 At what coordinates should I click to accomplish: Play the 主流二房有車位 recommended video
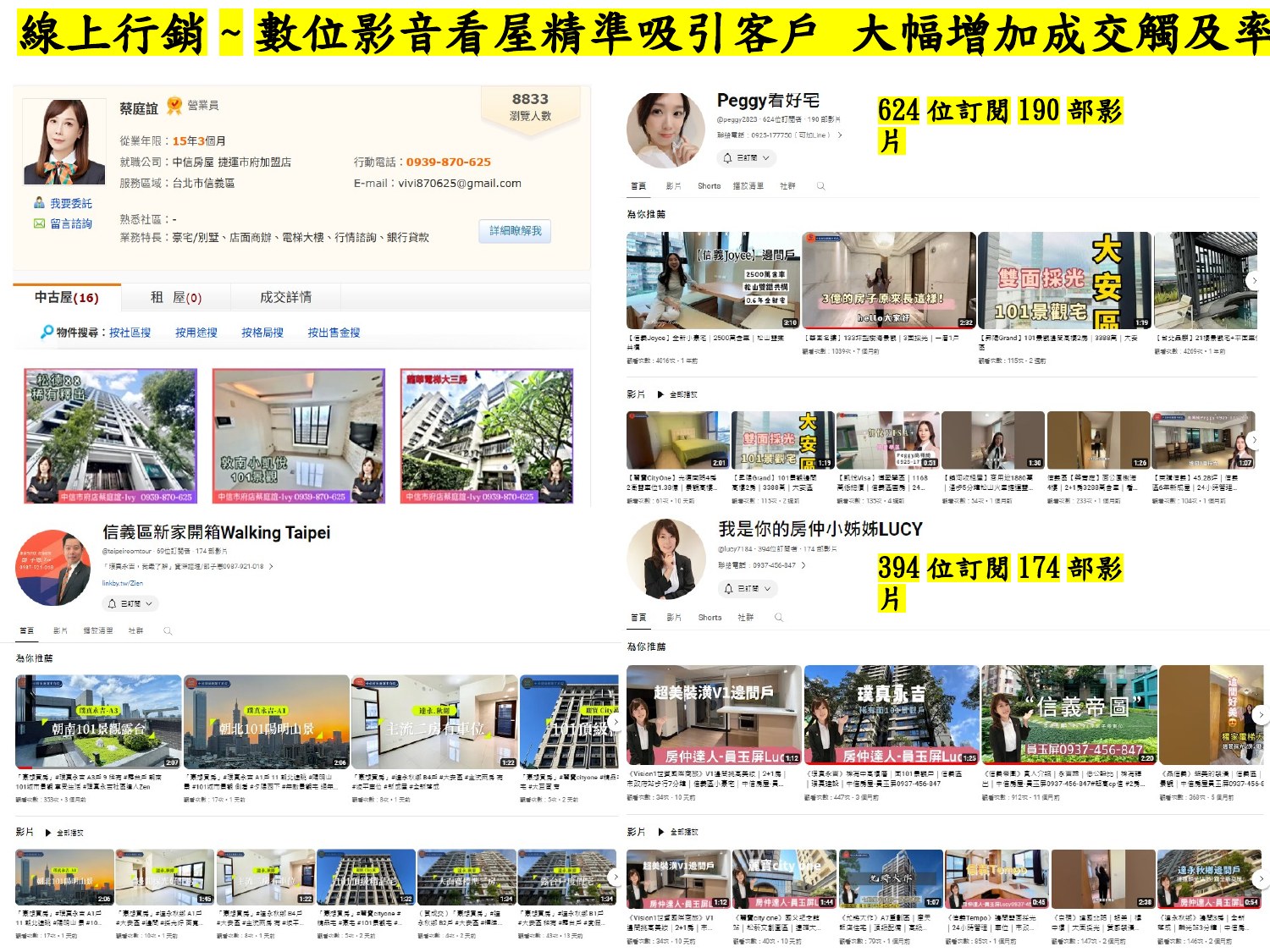[x=434, y=722]
